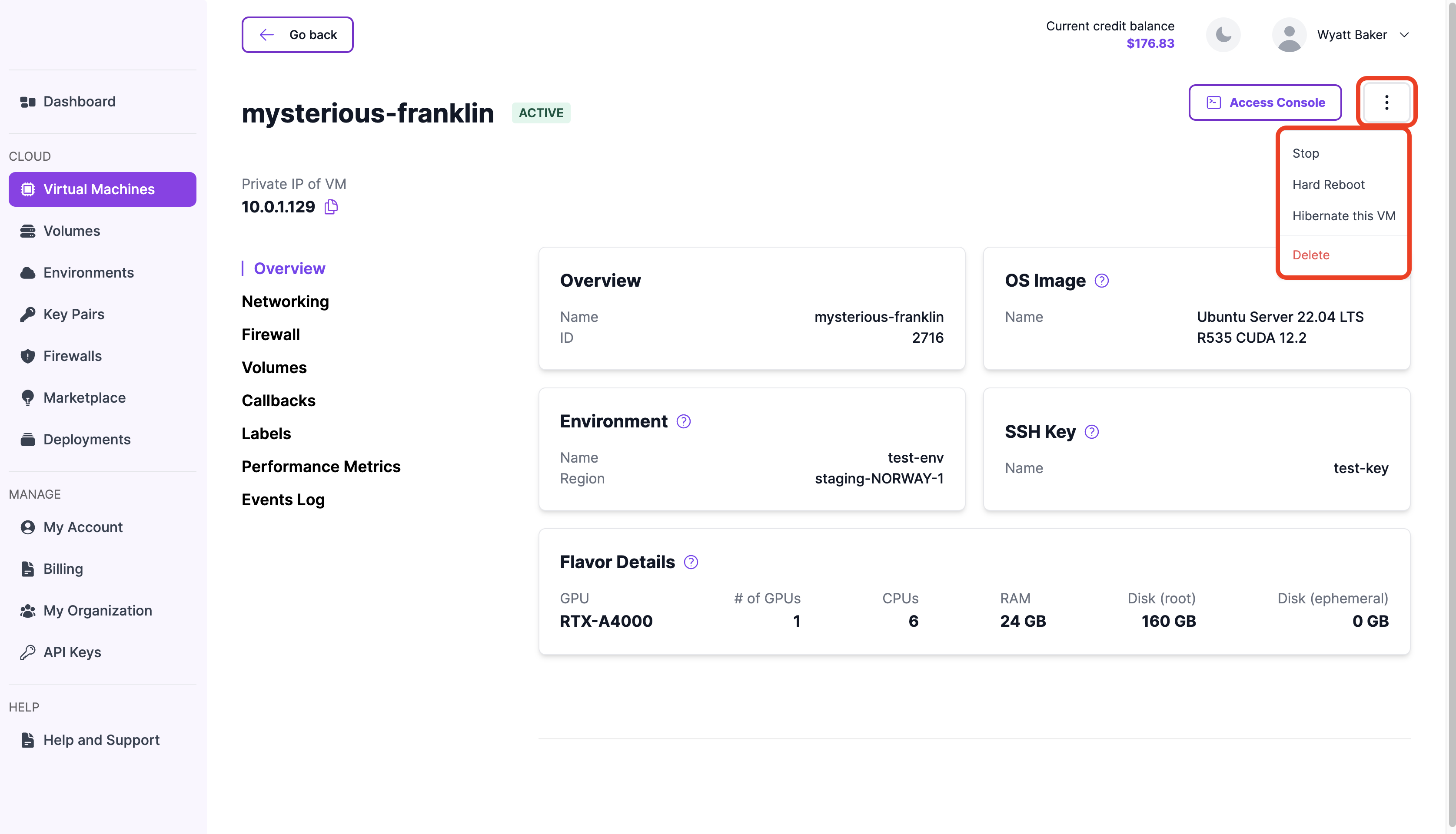Choose Delete from the actions menu
This screenshot has height=834, width=1456.
(1311, 255)
